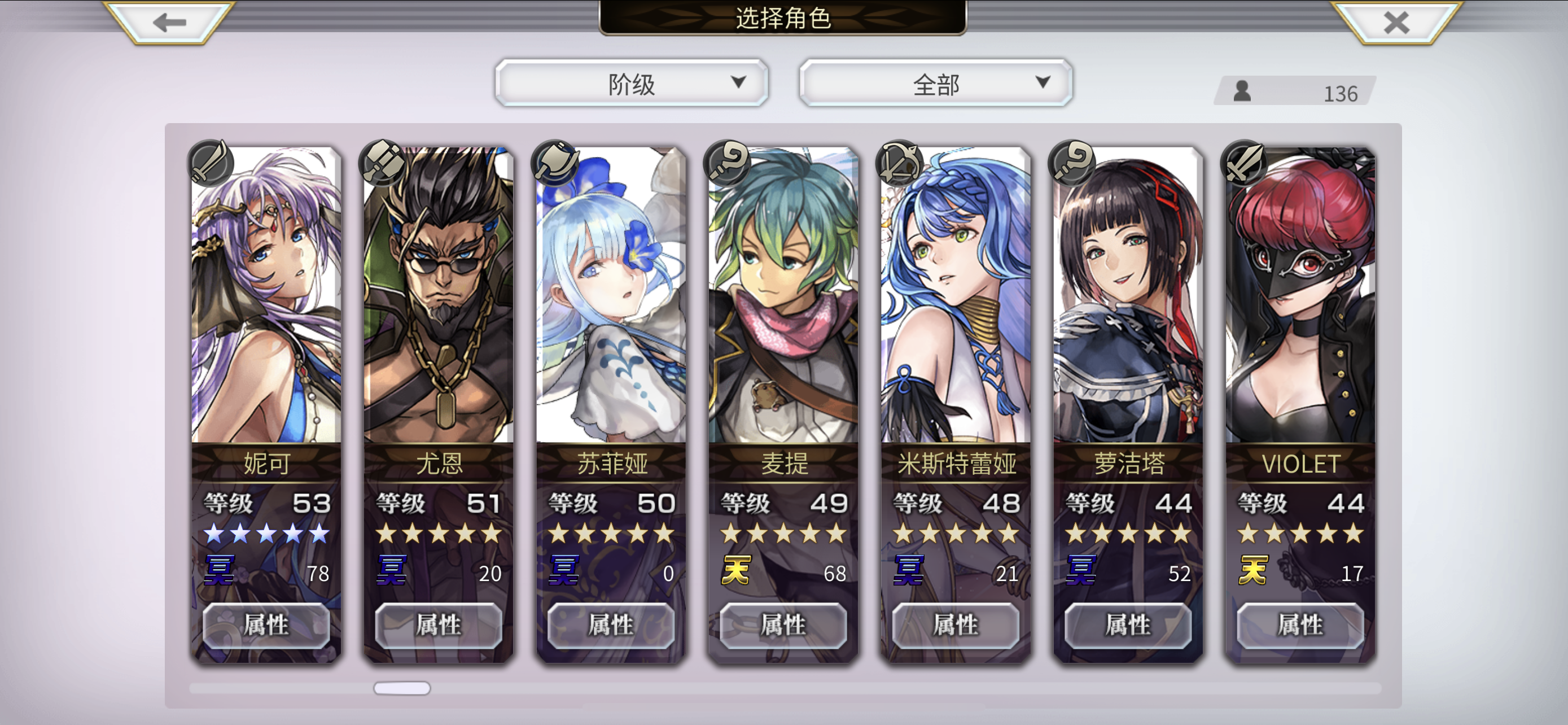Click the hammer weapon icon on 尤恩's card

tap(382, 163)
